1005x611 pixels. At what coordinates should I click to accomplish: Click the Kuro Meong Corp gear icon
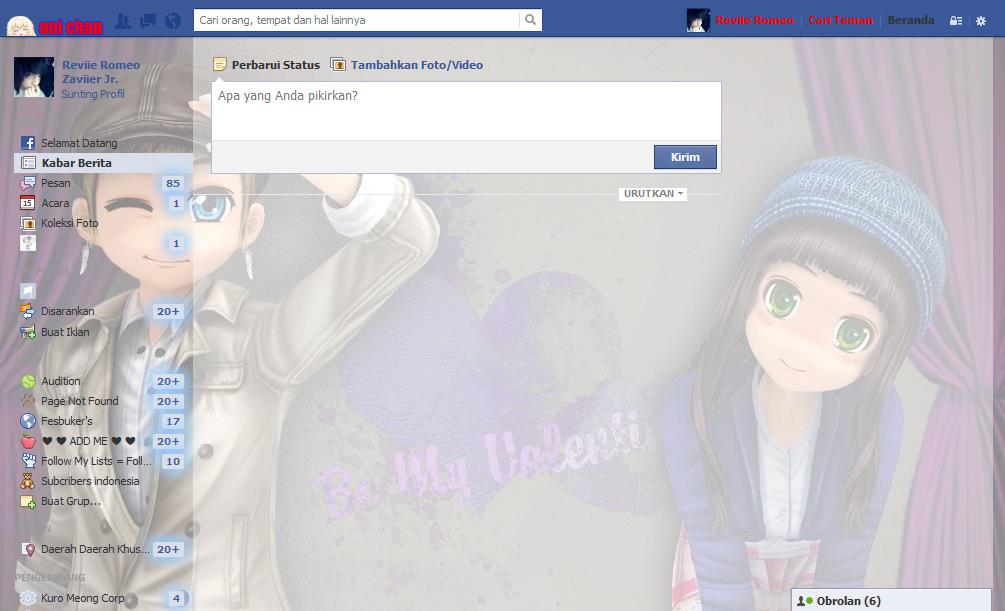pos(28,598)
